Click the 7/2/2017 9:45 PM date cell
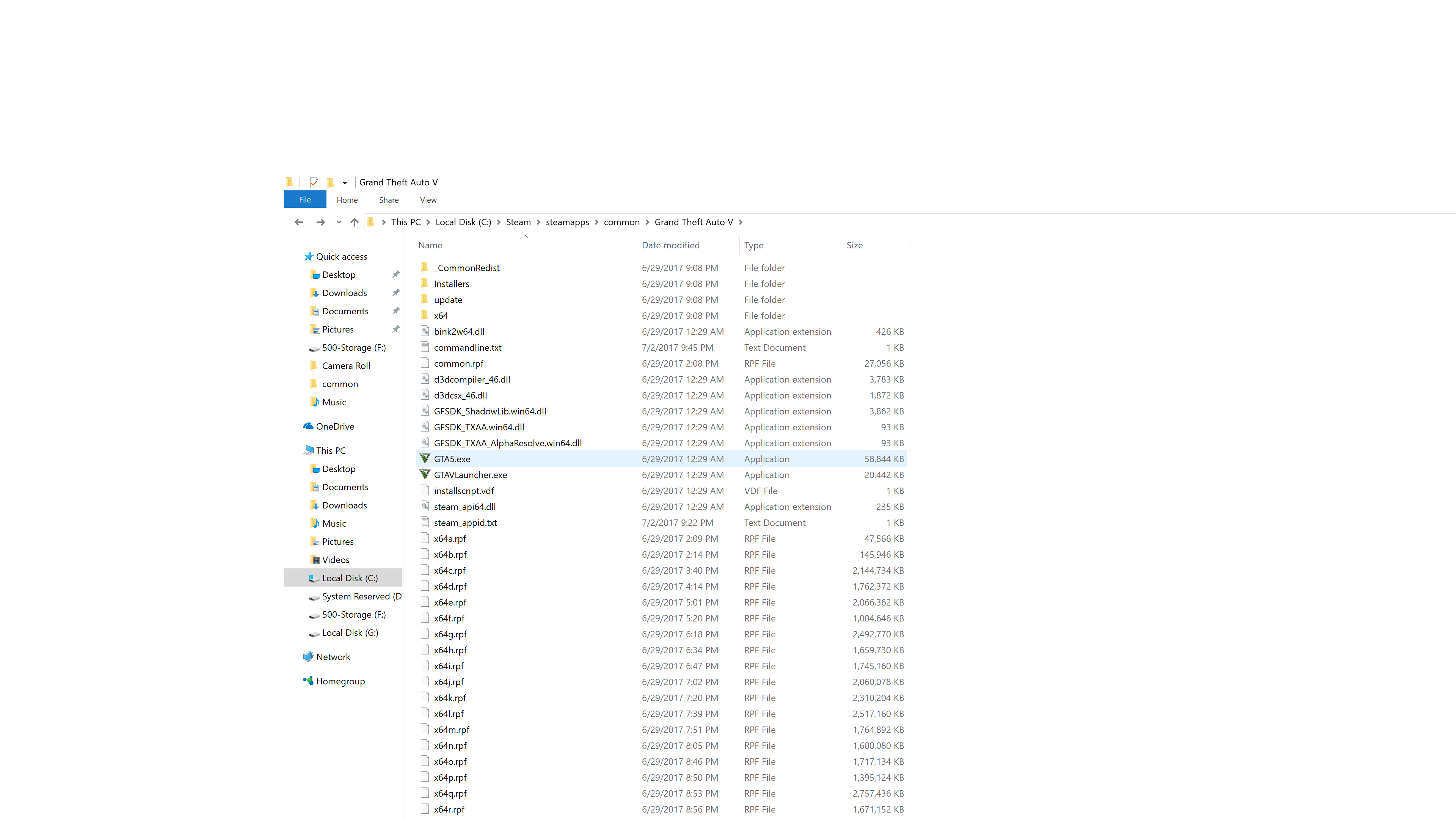This screenshot has width=1456, height=819. point(677,348)
